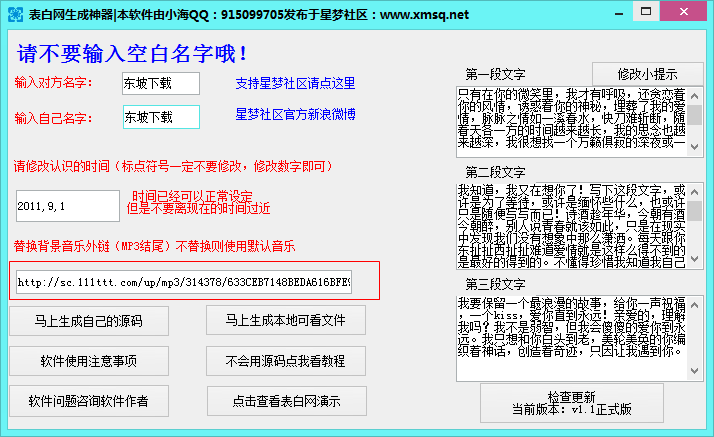Click the app icon in title bar
This screenshot has height=437, width=714.
pyautogui.click(x=15, y=14)
